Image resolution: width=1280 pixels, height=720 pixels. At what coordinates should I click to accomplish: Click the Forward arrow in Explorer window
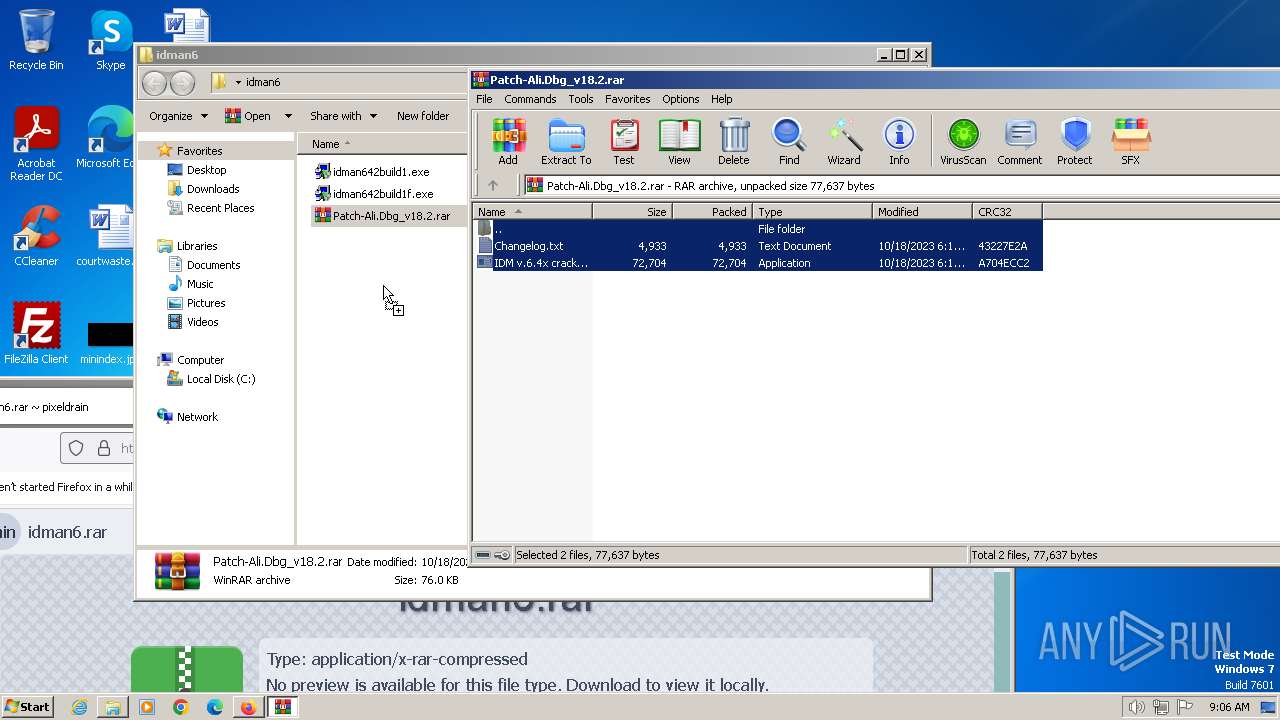182,82
